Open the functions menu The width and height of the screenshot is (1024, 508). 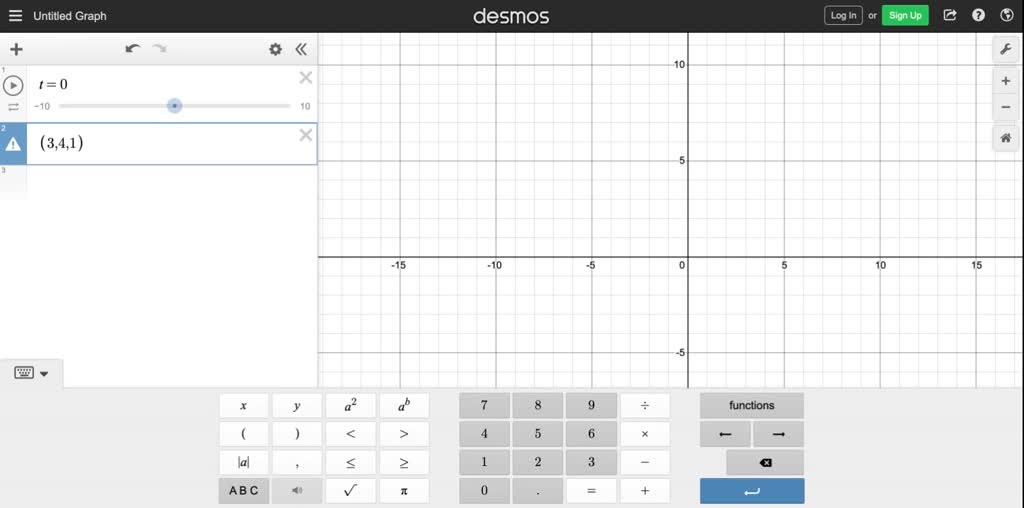point(751,406)
